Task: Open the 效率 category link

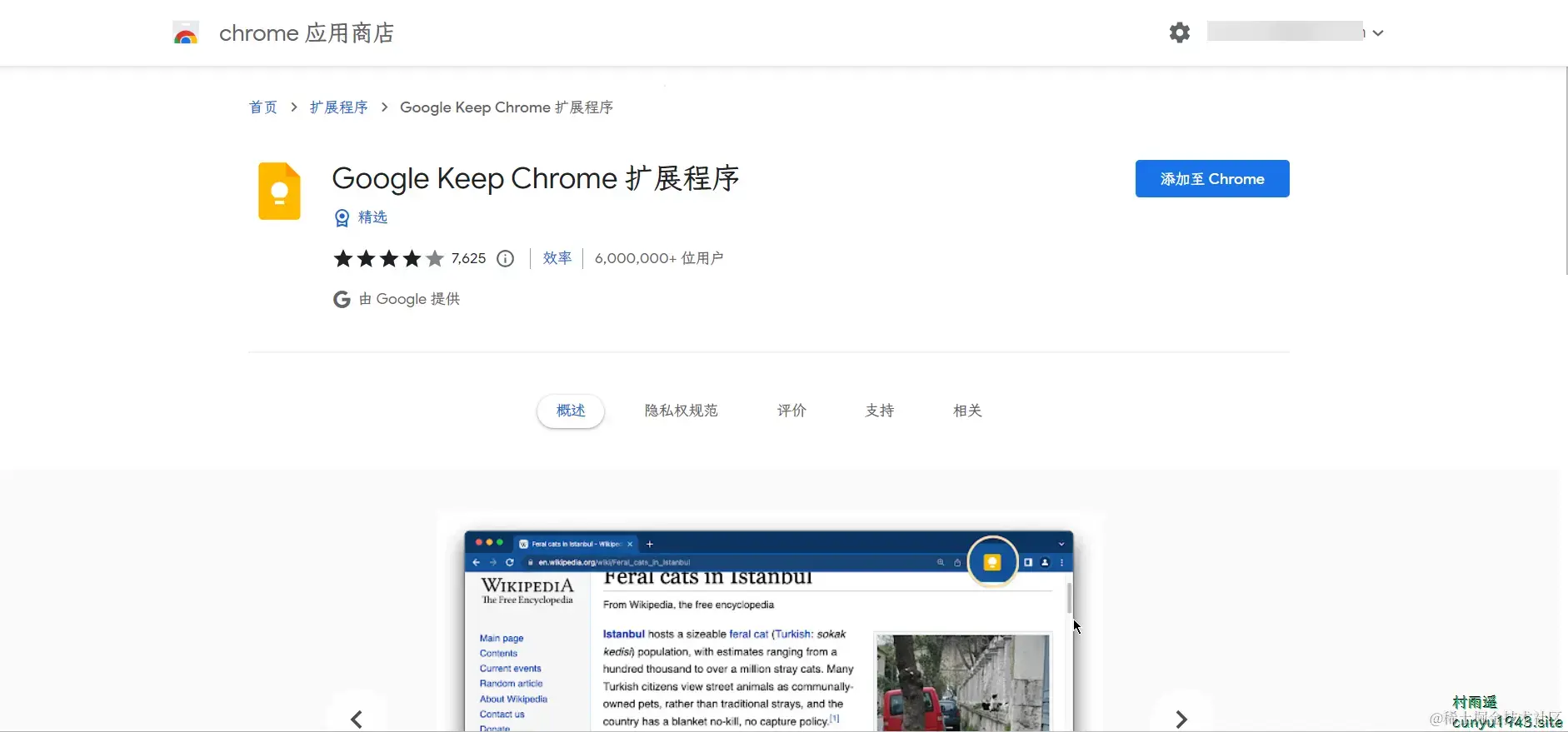Action: pyautogui.click(x=557, y=258)
